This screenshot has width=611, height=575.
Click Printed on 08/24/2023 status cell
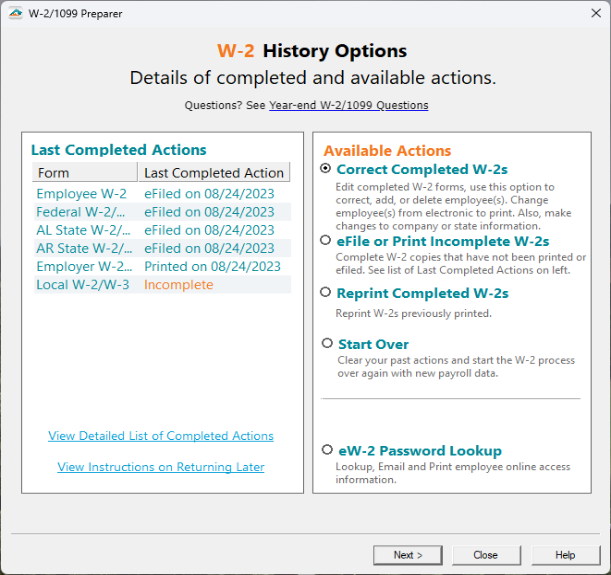point(212,266)
